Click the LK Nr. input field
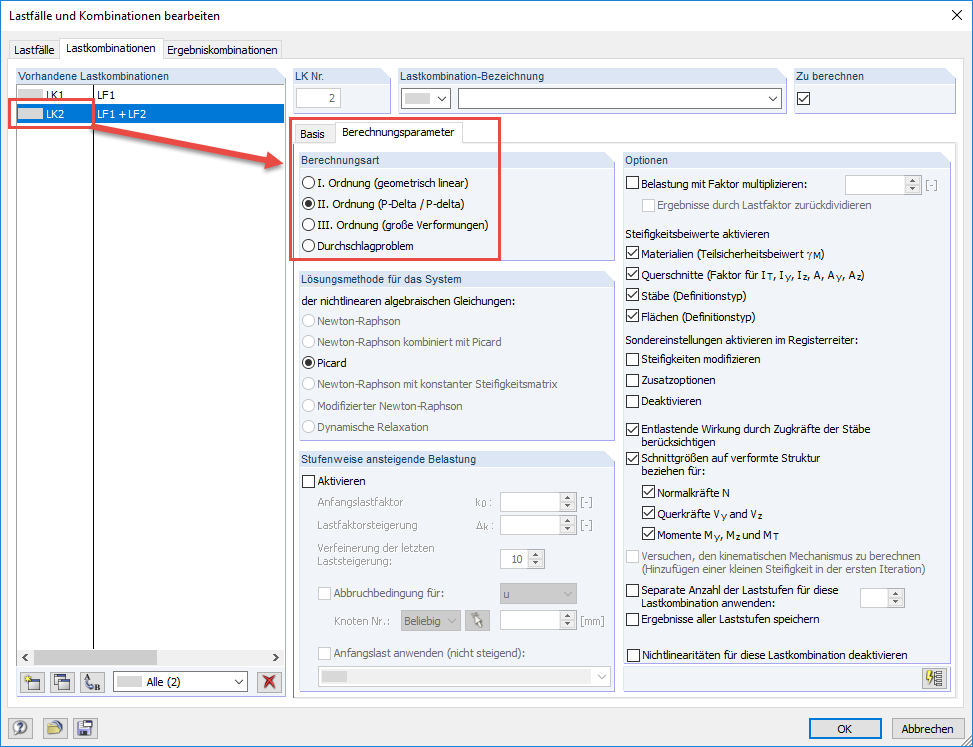 (318, 98)
